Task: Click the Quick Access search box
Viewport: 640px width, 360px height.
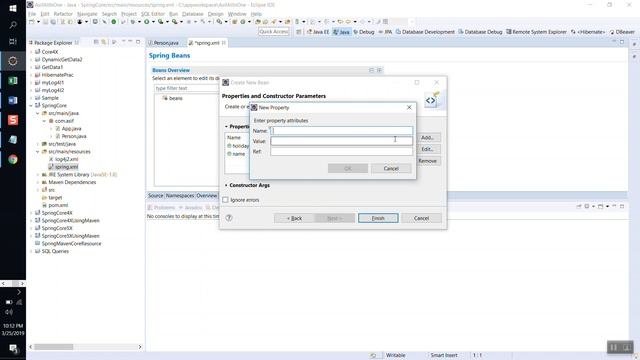Action: click(x=274, y=32)
